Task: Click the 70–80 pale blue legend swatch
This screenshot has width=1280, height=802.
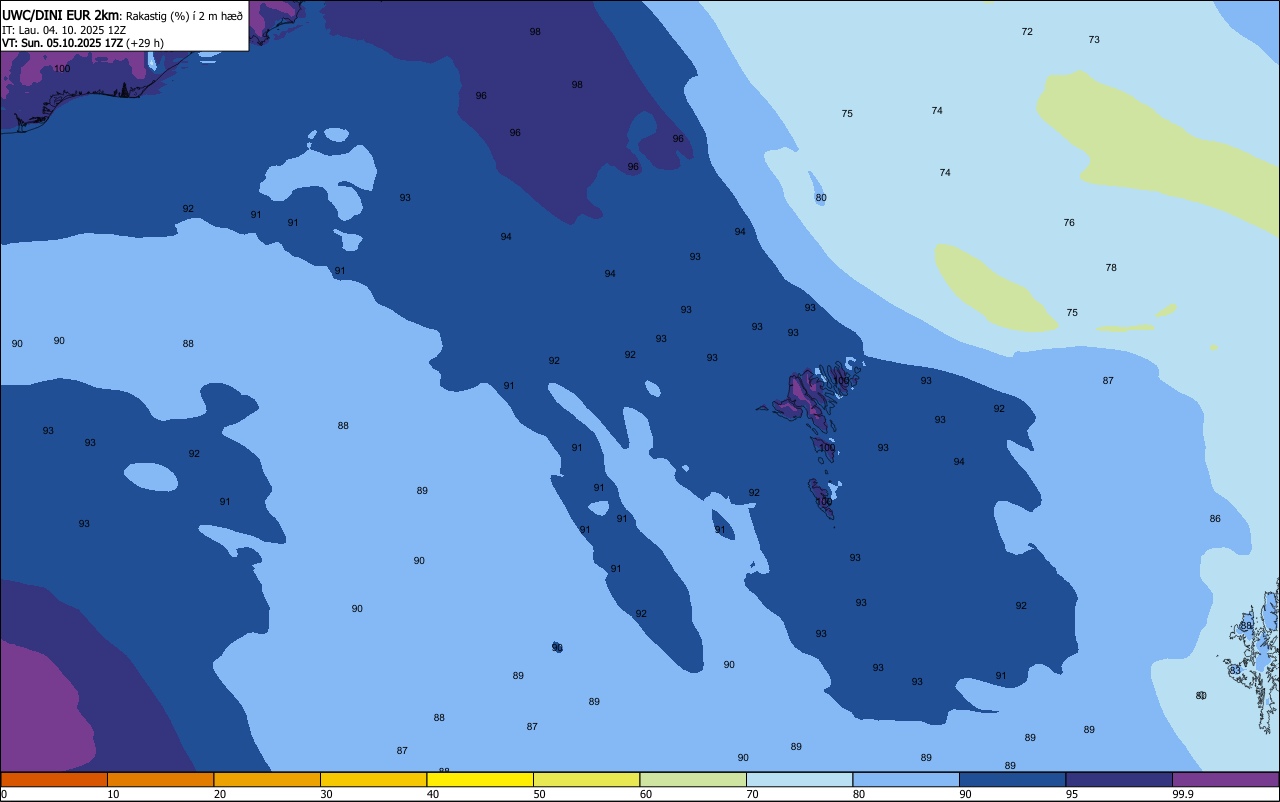Action: click(x=799, y=779)
